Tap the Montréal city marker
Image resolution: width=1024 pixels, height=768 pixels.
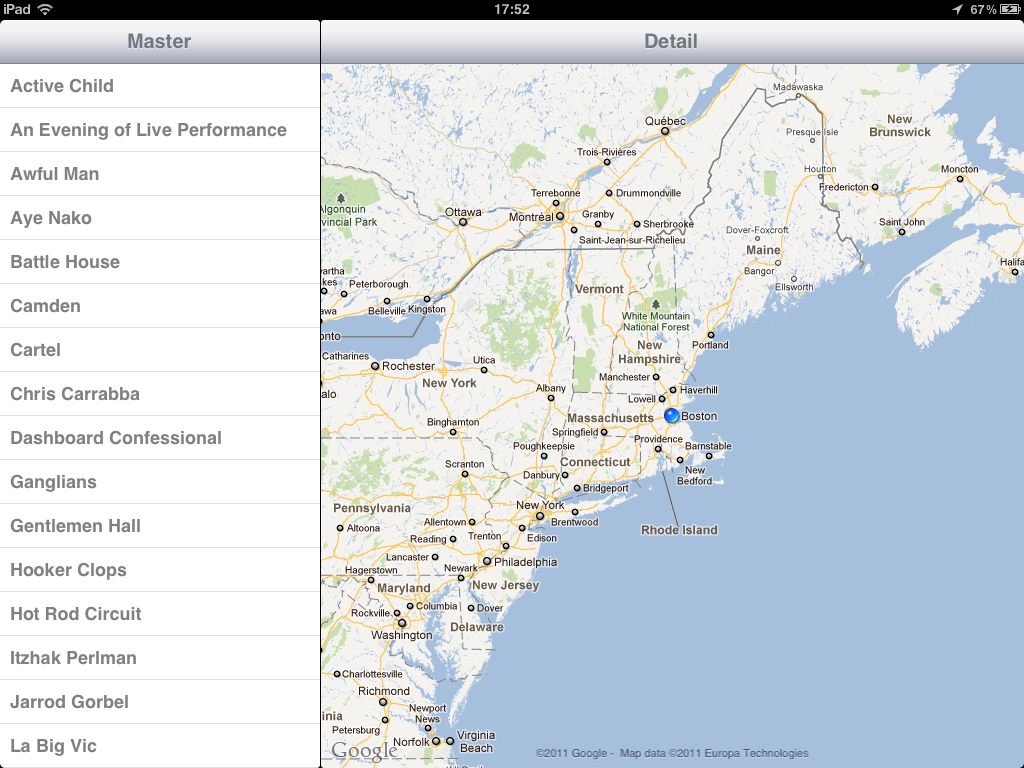click(x=560, y=216)
